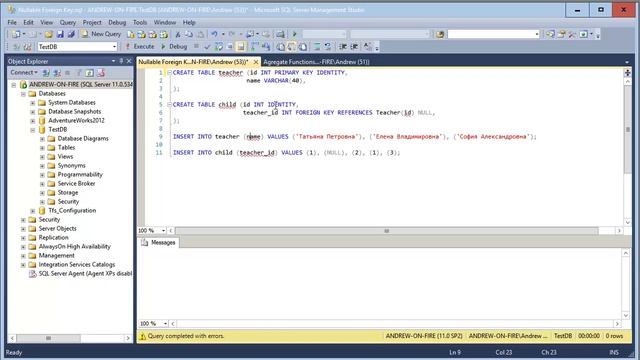Image resolution: width=640 pixels, height=360 pixels.
Task: Click the Save All icon
Action: click(71, 34)
